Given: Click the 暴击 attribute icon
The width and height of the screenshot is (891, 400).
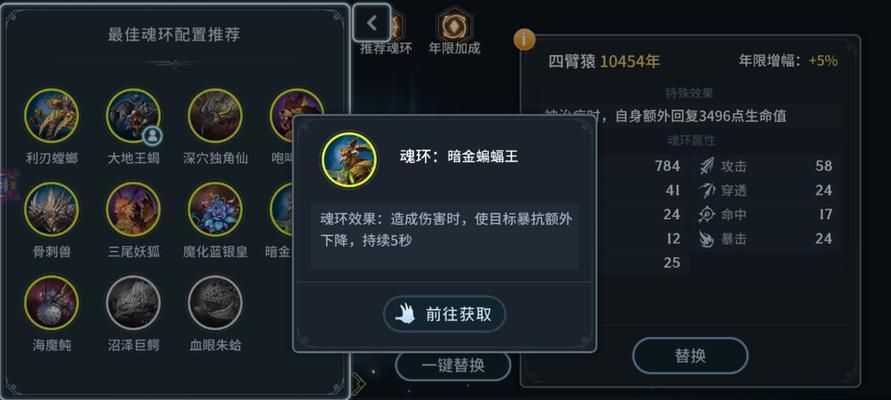Looking at the screenshot, I should coord(707,239).
